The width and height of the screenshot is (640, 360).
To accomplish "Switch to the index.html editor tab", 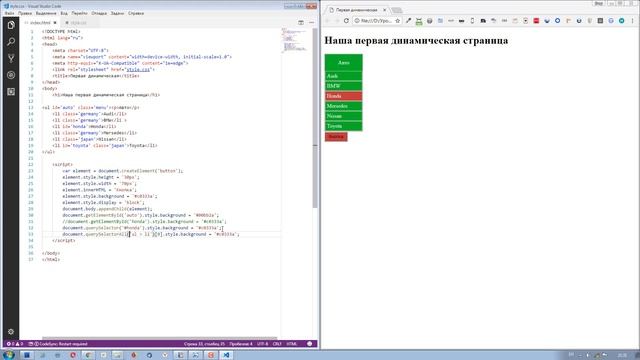I will coord(40,23).
